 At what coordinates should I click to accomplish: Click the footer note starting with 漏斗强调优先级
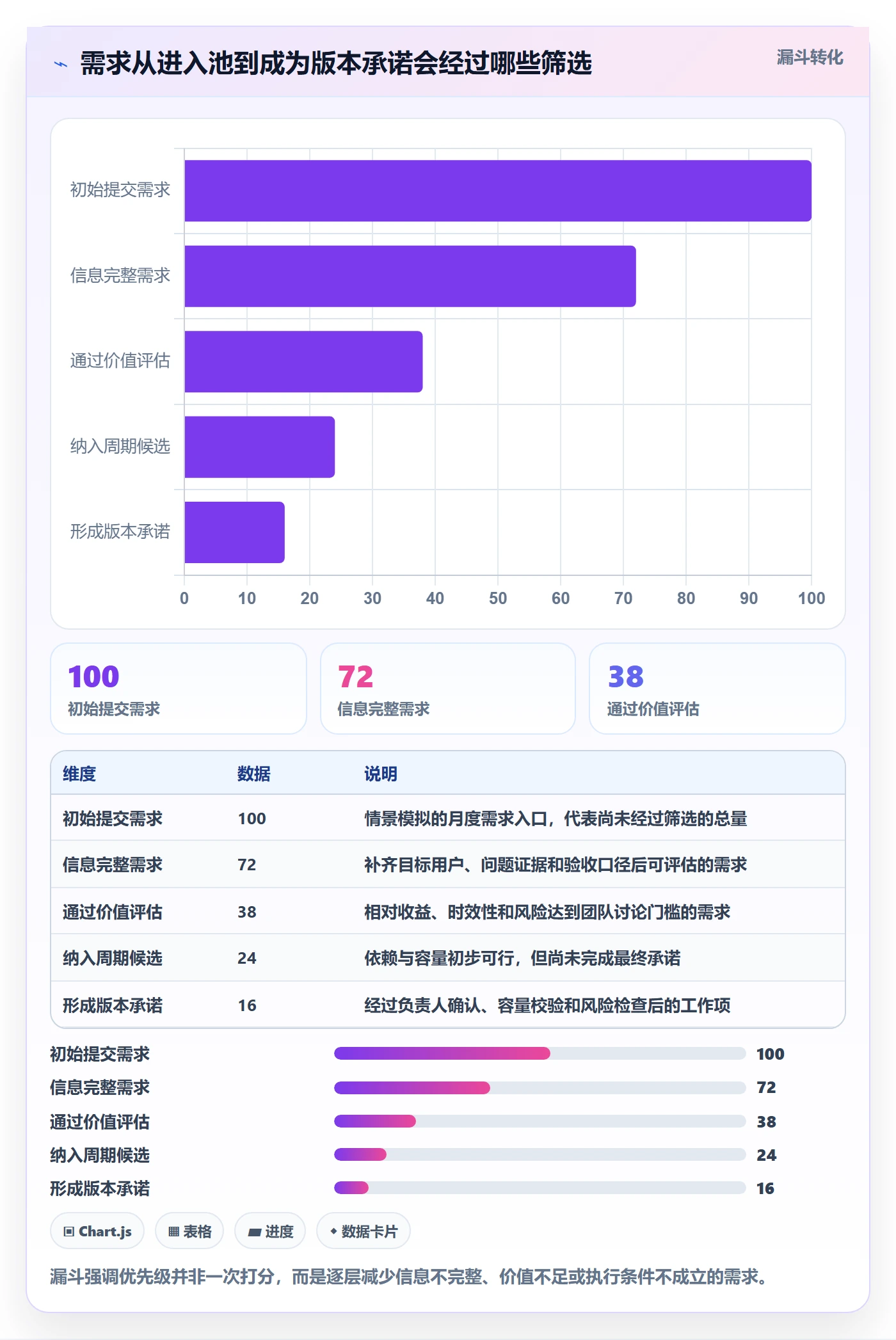(409, 1277)
